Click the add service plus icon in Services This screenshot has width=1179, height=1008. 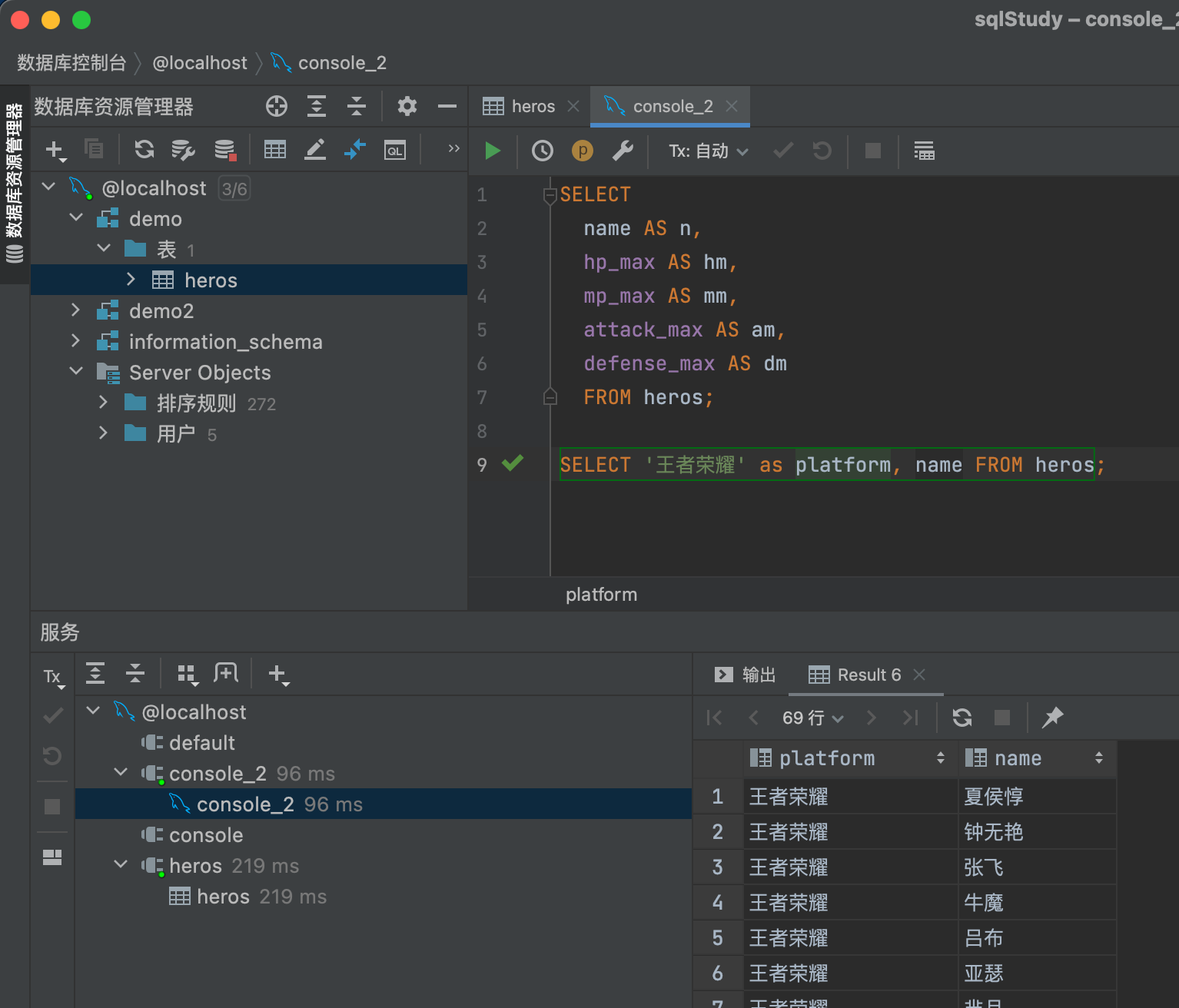[x=278, y=675]
